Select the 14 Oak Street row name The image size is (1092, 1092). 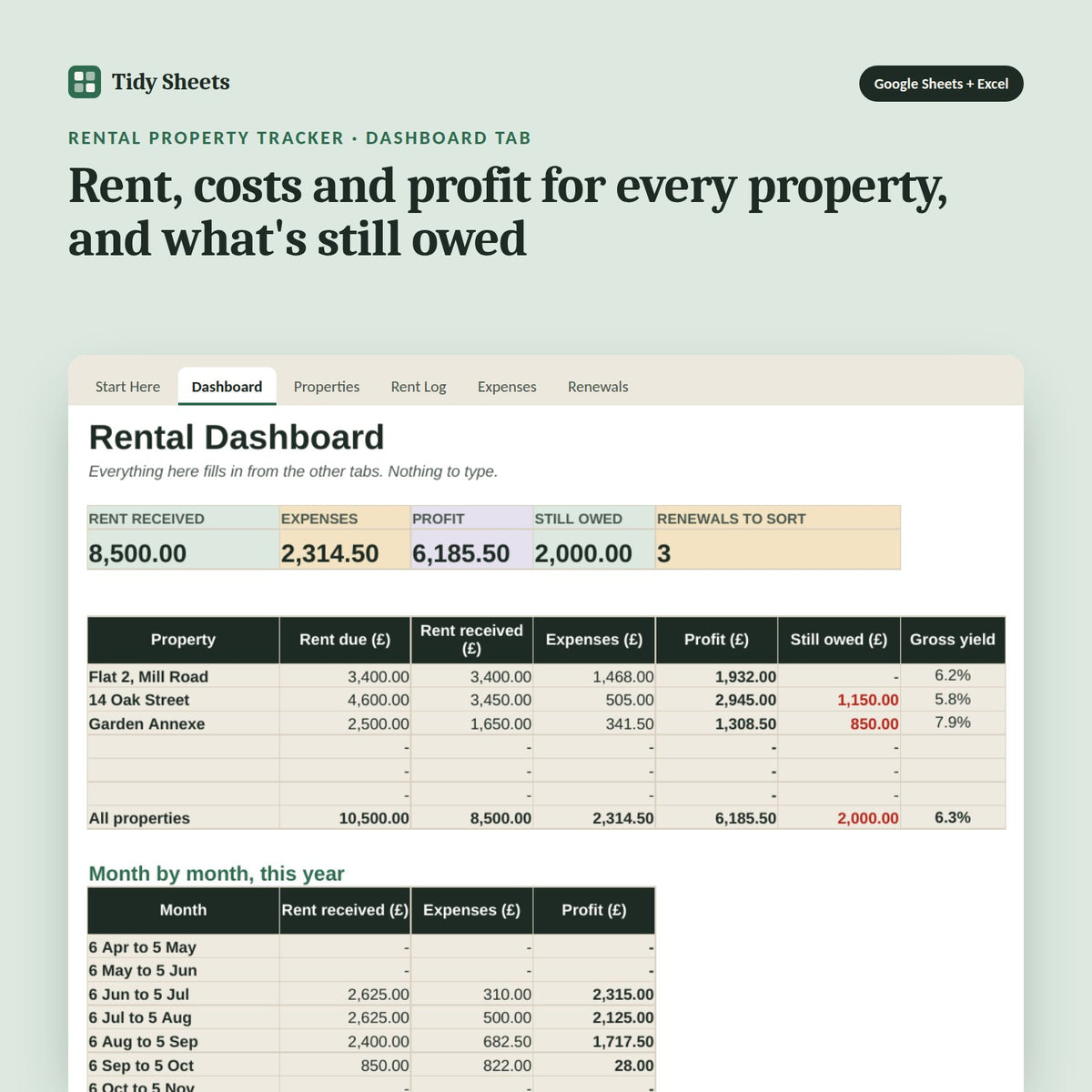click(139, 700)
